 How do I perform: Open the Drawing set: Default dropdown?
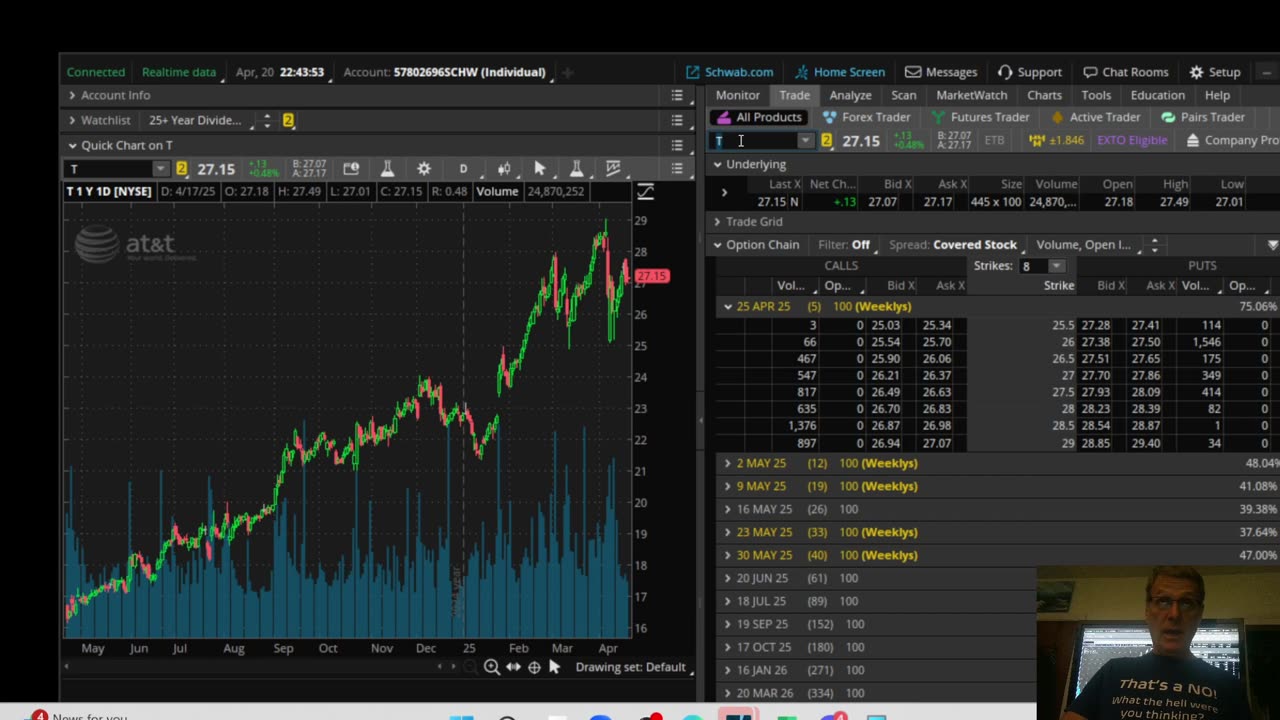(x=634, y=667)
